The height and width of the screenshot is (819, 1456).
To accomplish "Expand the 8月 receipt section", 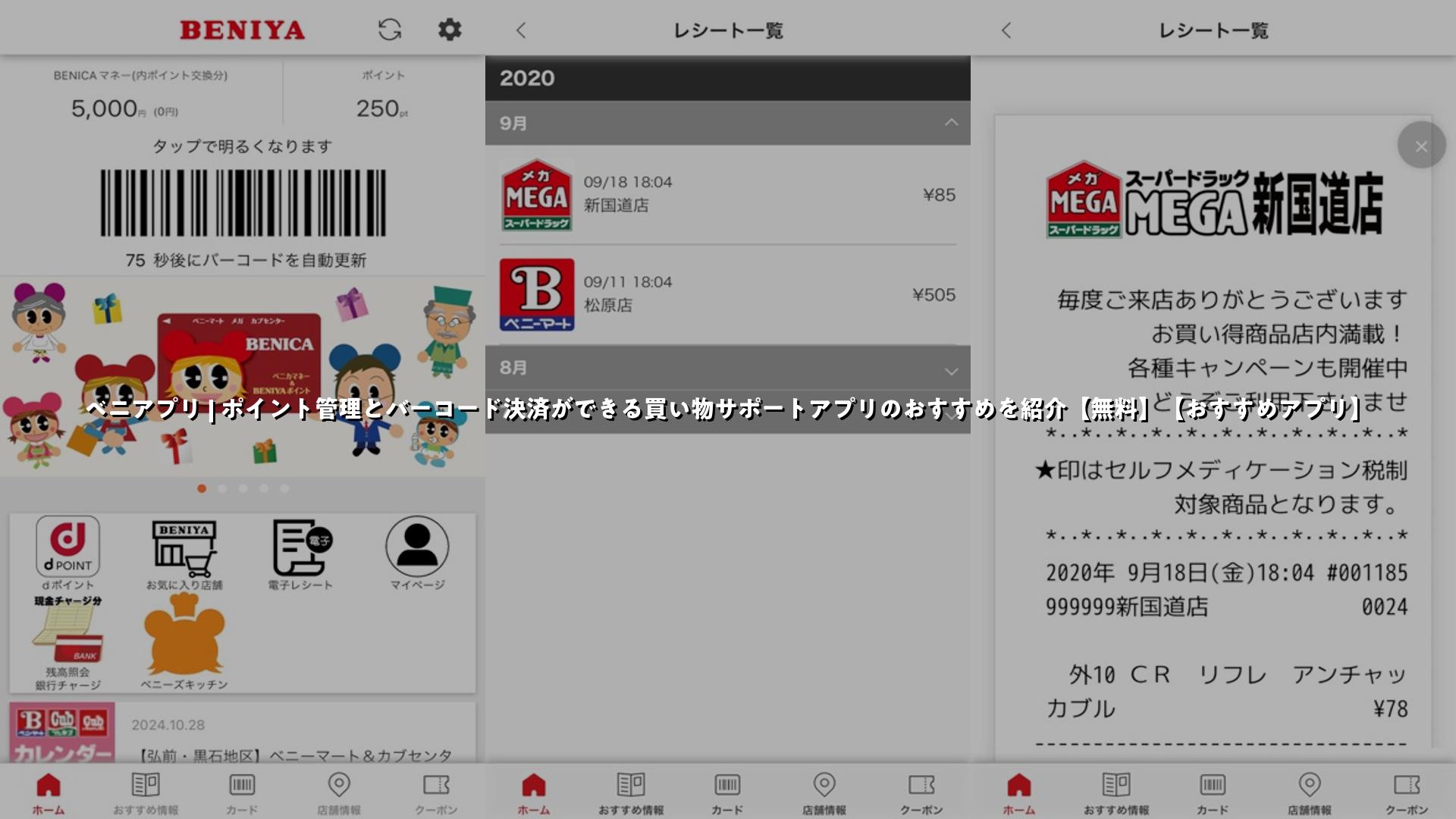I will [728, 368].
